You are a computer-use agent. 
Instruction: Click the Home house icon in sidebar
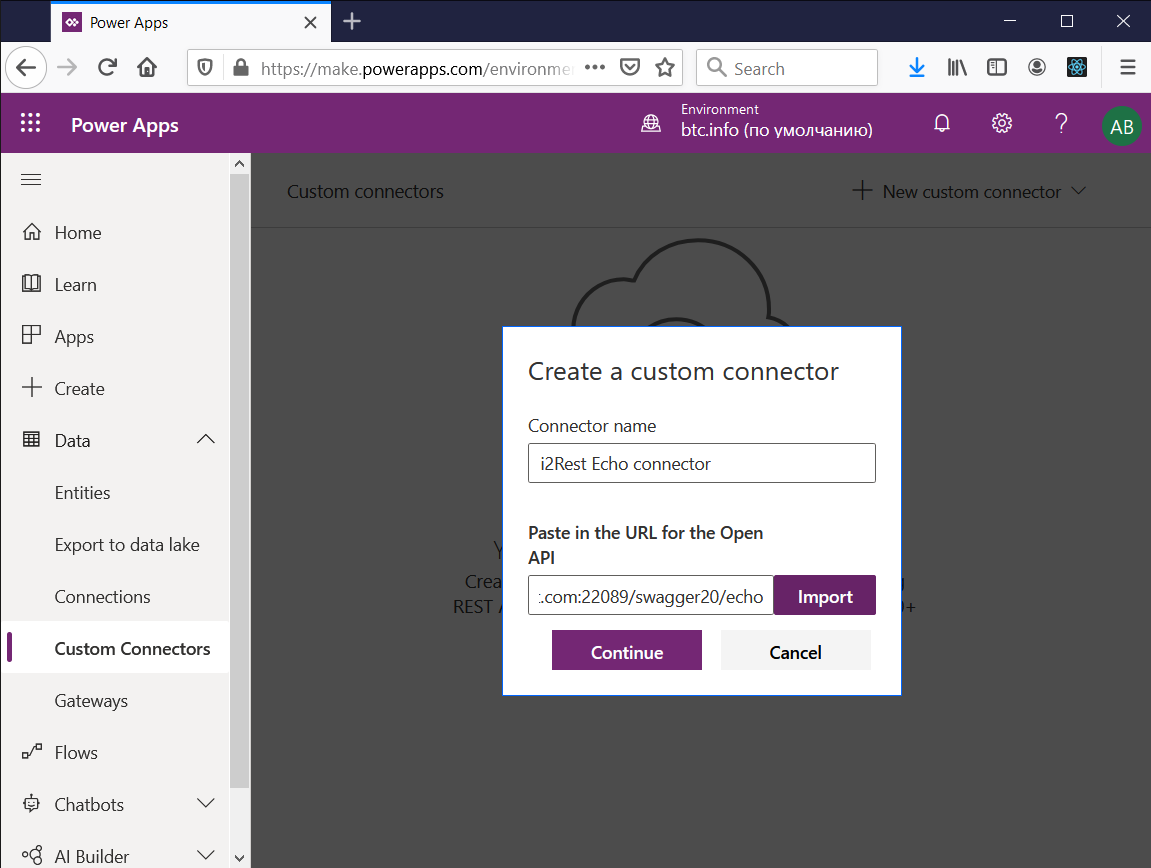pyautogui.click(x=32, y=232)
